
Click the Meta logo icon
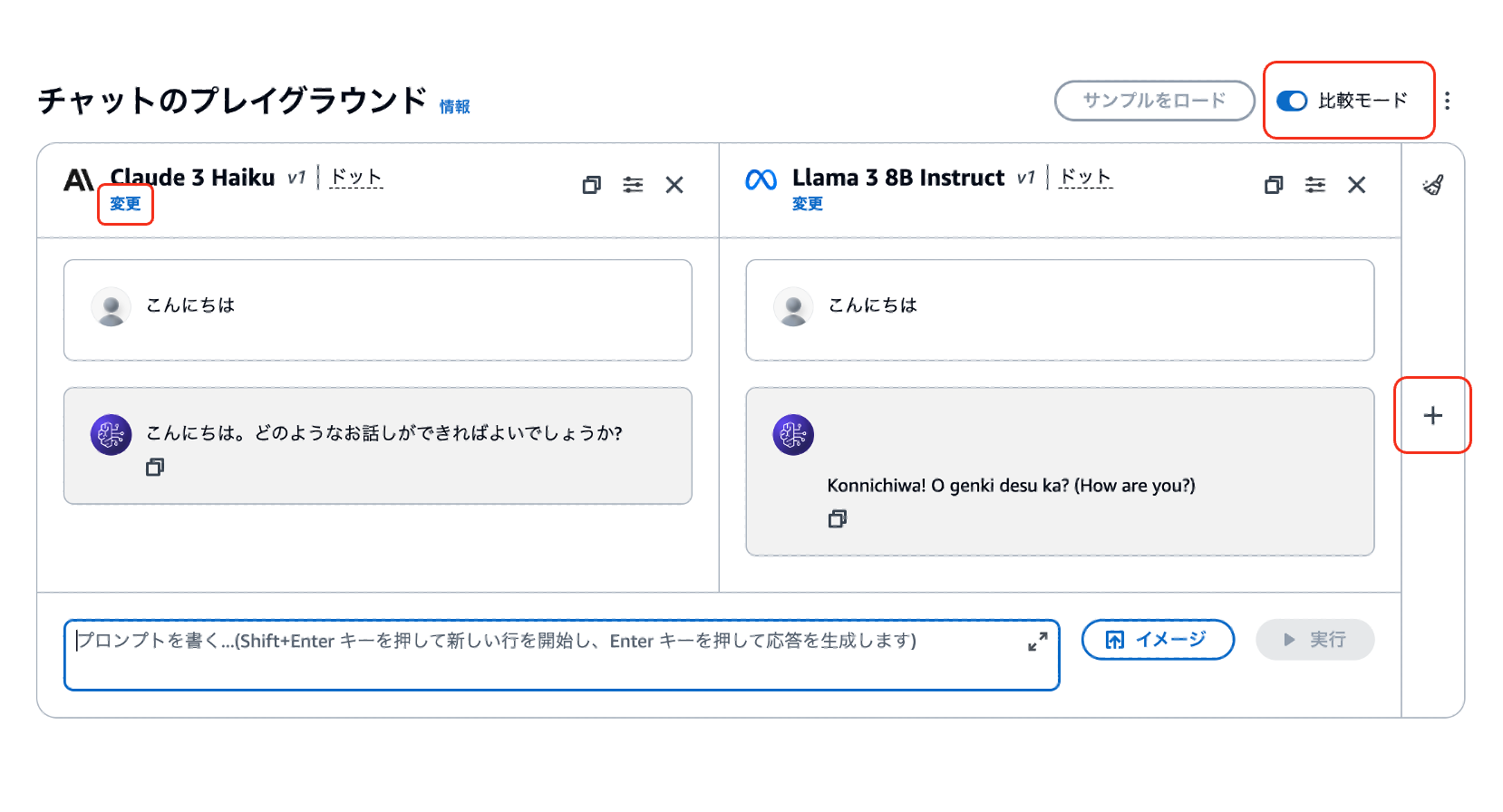point(761,180)
